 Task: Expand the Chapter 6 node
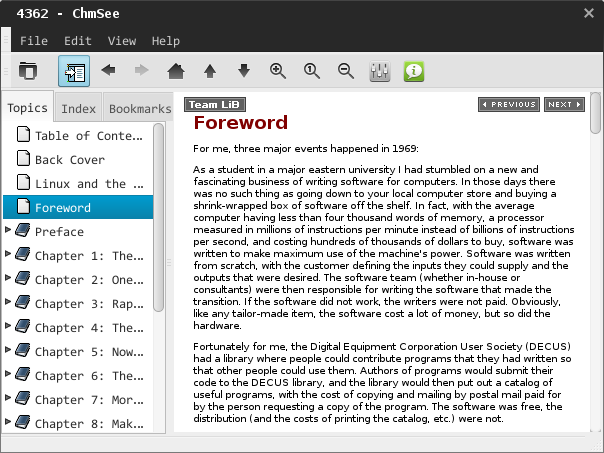[8, 374]
